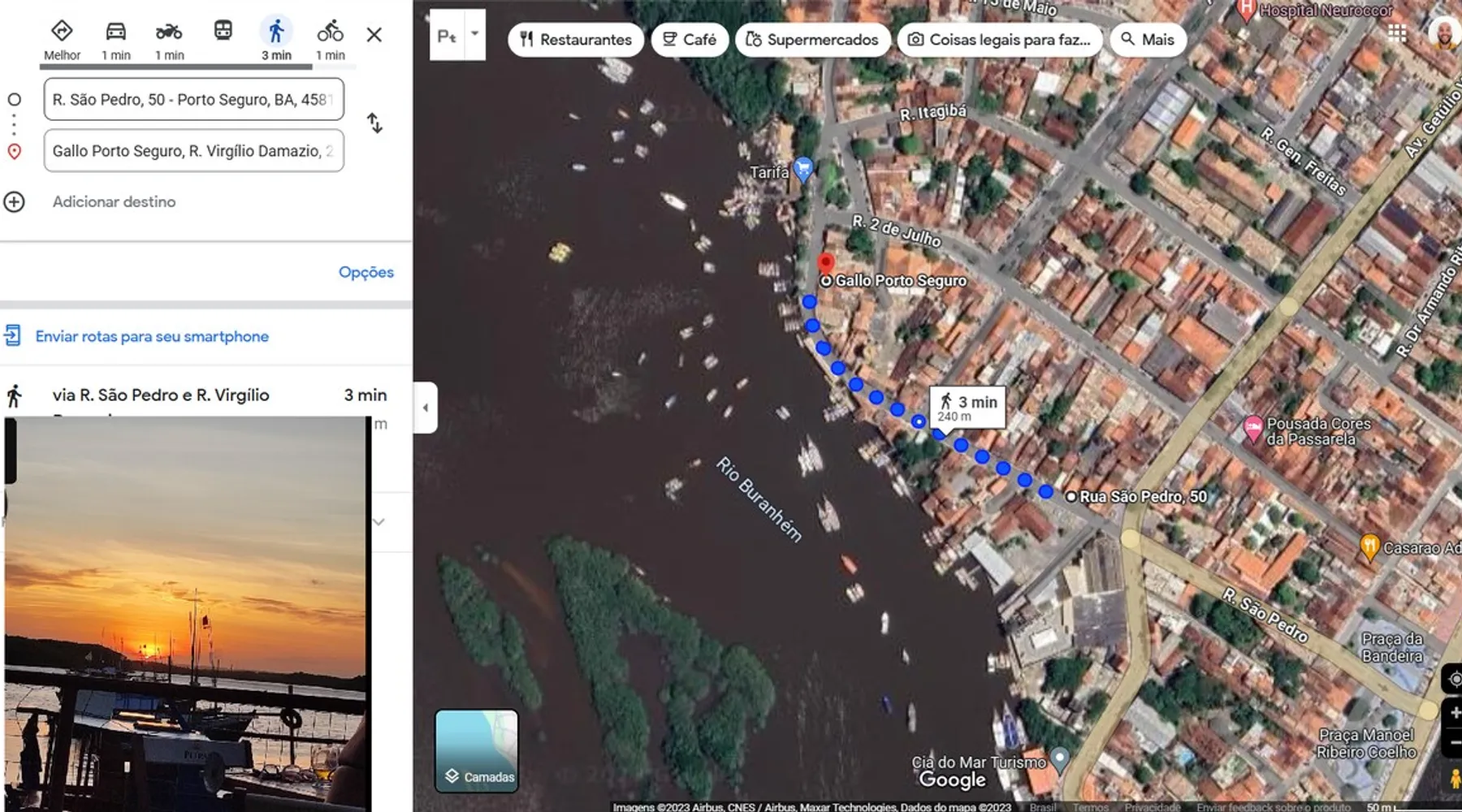Click the add destination plus icon
The width and height of the screenshot is (1462, 812).
click(x=15, y=202)
